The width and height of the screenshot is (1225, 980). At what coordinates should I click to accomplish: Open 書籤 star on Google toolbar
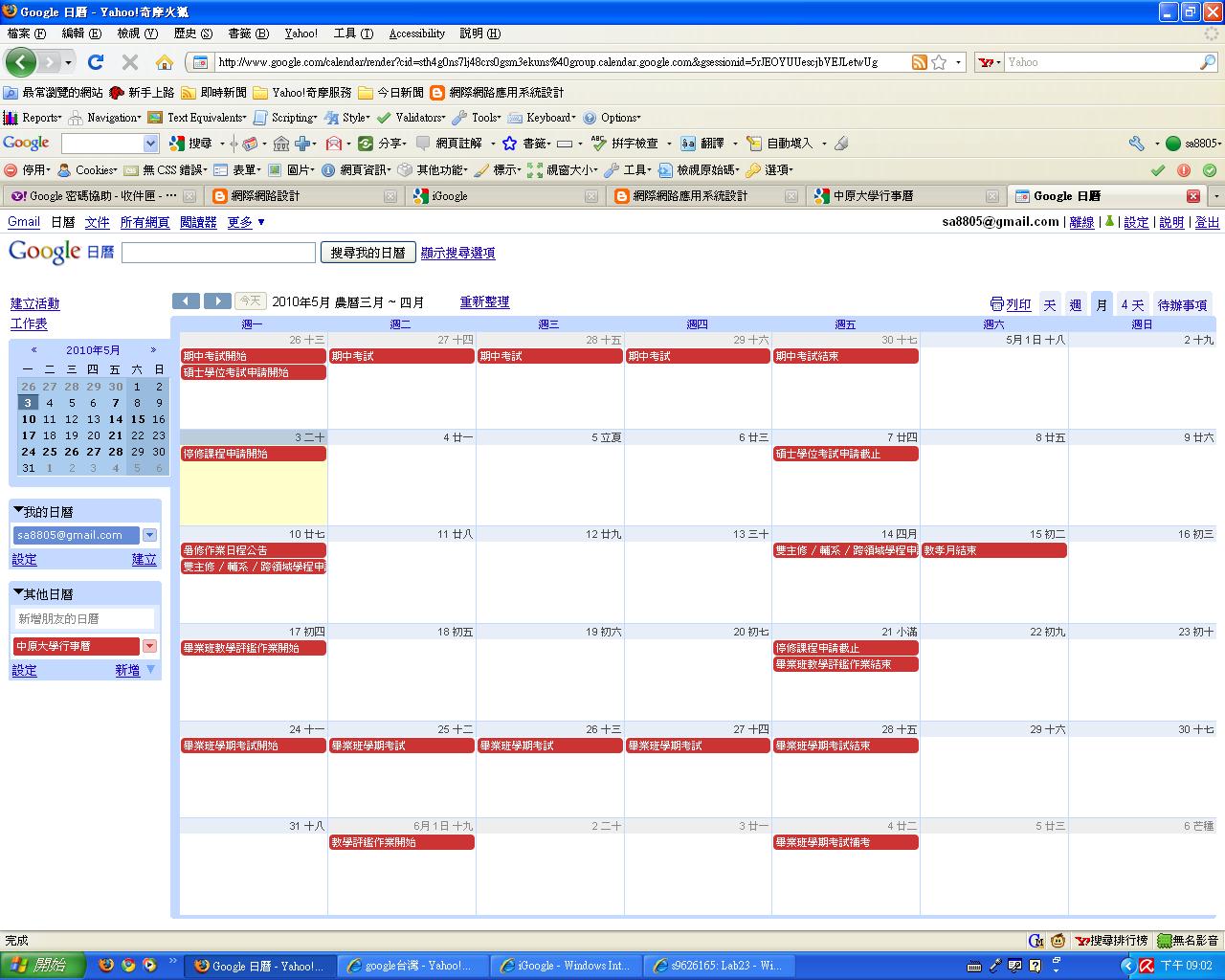coord(524,144)
